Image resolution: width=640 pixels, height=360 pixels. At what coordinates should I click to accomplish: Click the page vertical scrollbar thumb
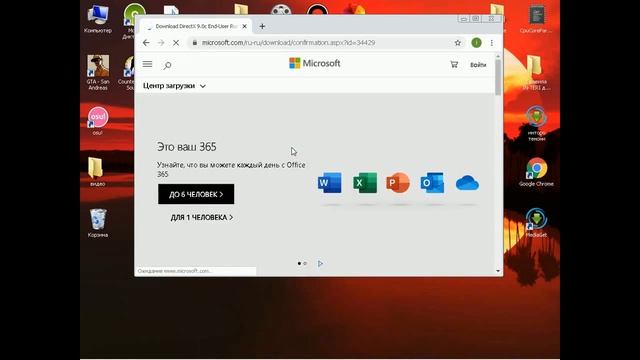tap(498, 78)
